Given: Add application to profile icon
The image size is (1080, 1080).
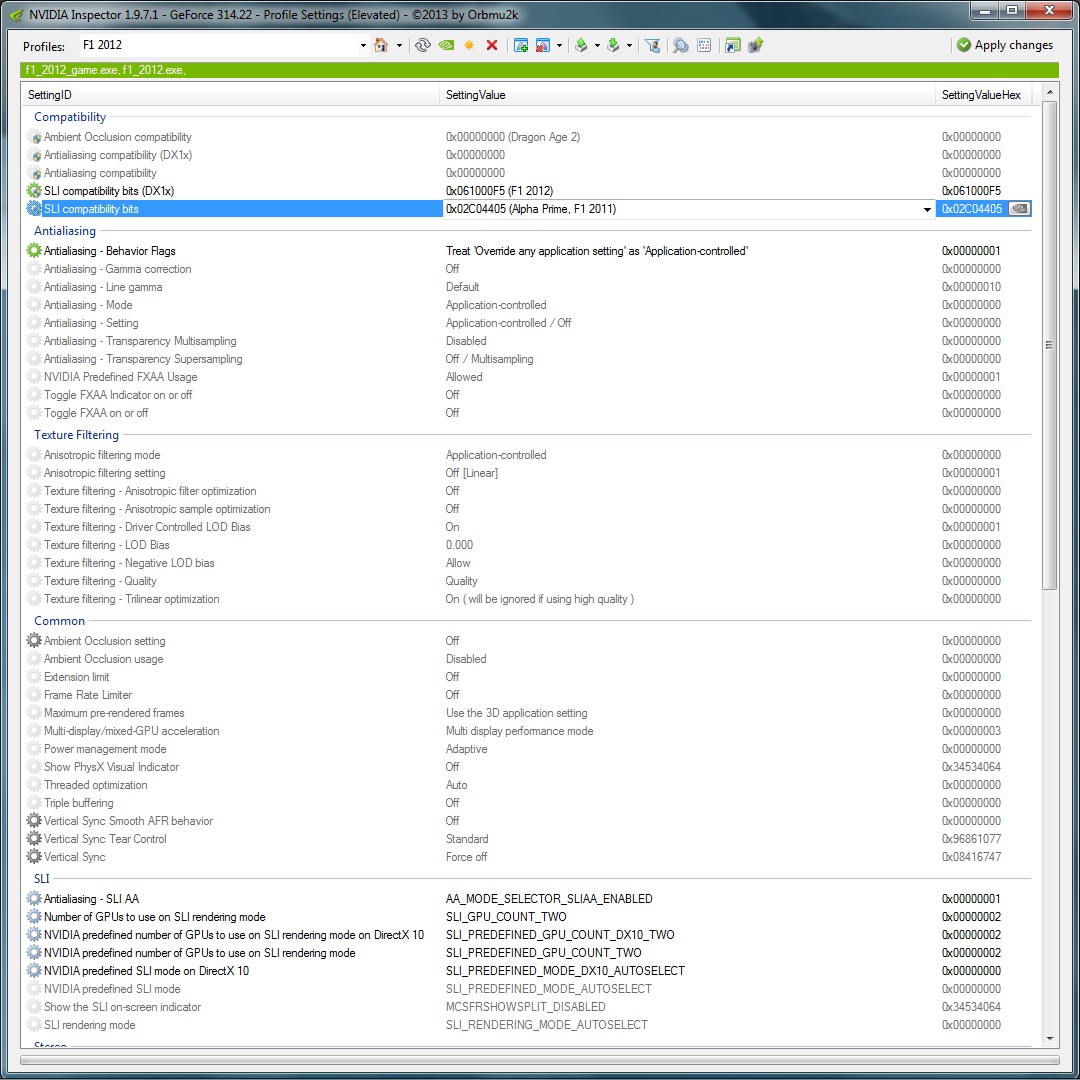Looking at the screenshot, I should [521, 45].
